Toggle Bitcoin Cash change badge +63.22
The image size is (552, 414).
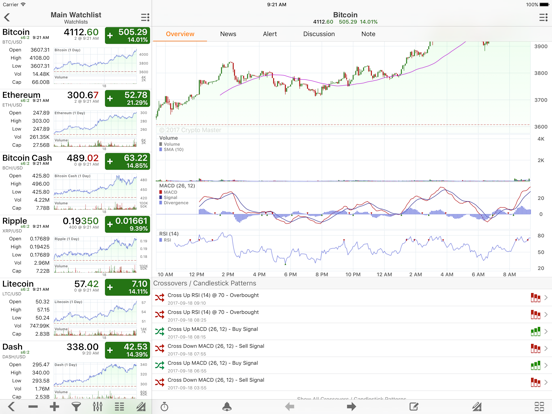[x=127, y=162]
